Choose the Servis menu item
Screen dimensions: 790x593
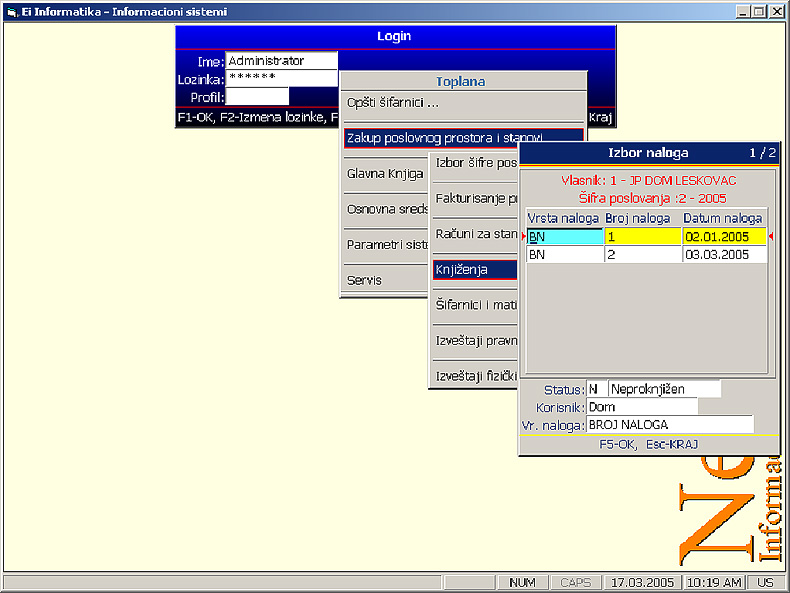(364, 280)
